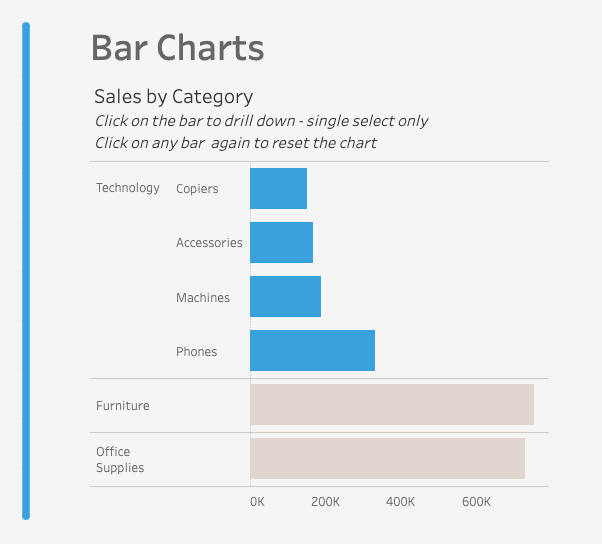Click the Office Supplies category label
Viewport: 602px width, 544px height.
(120, 460)
